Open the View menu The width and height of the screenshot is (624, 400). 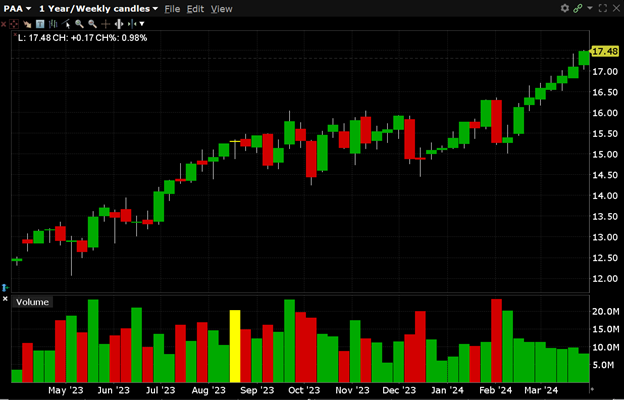coord(221,9)
